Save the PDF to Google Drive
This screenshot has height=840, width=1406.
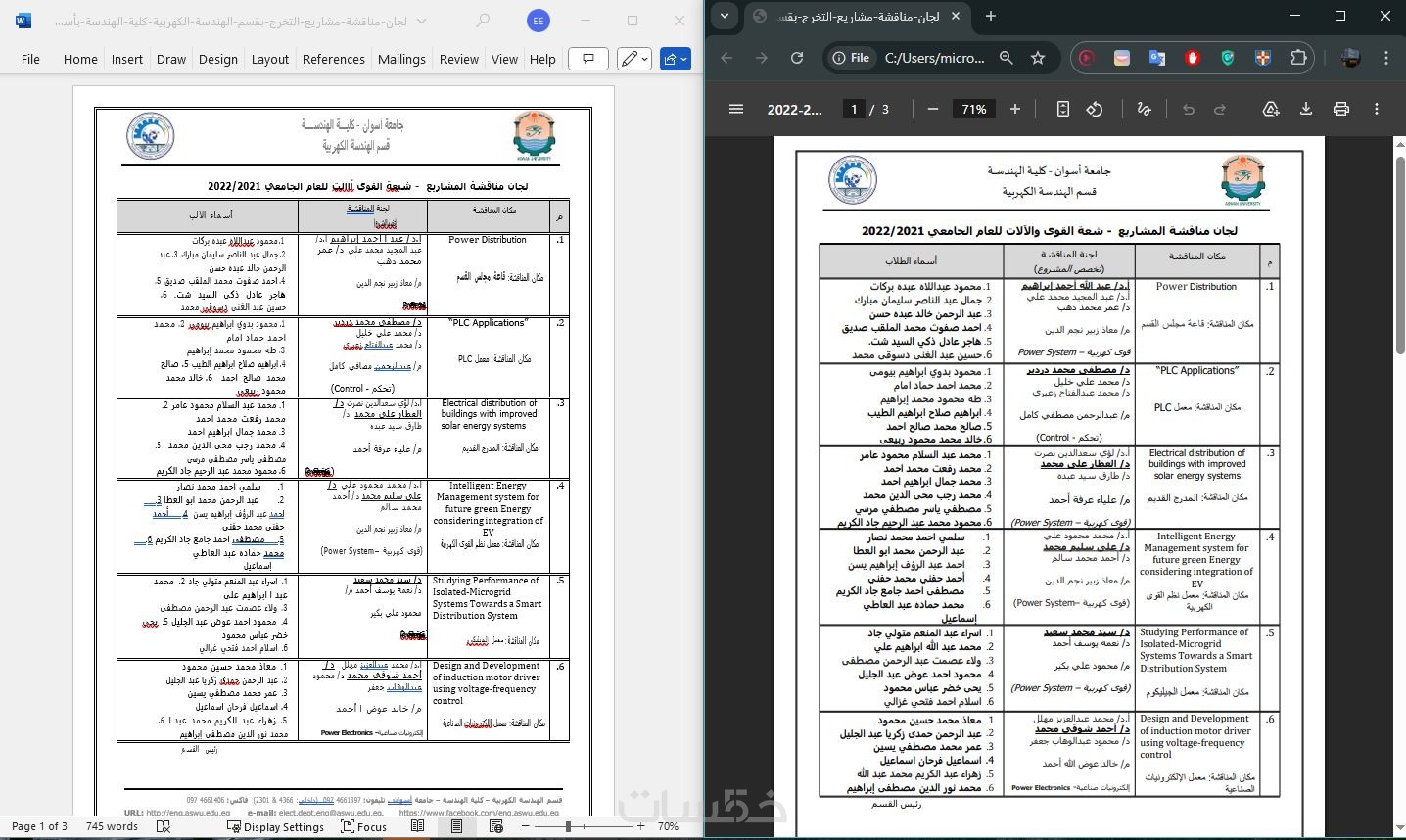[x=1271, y=109]
